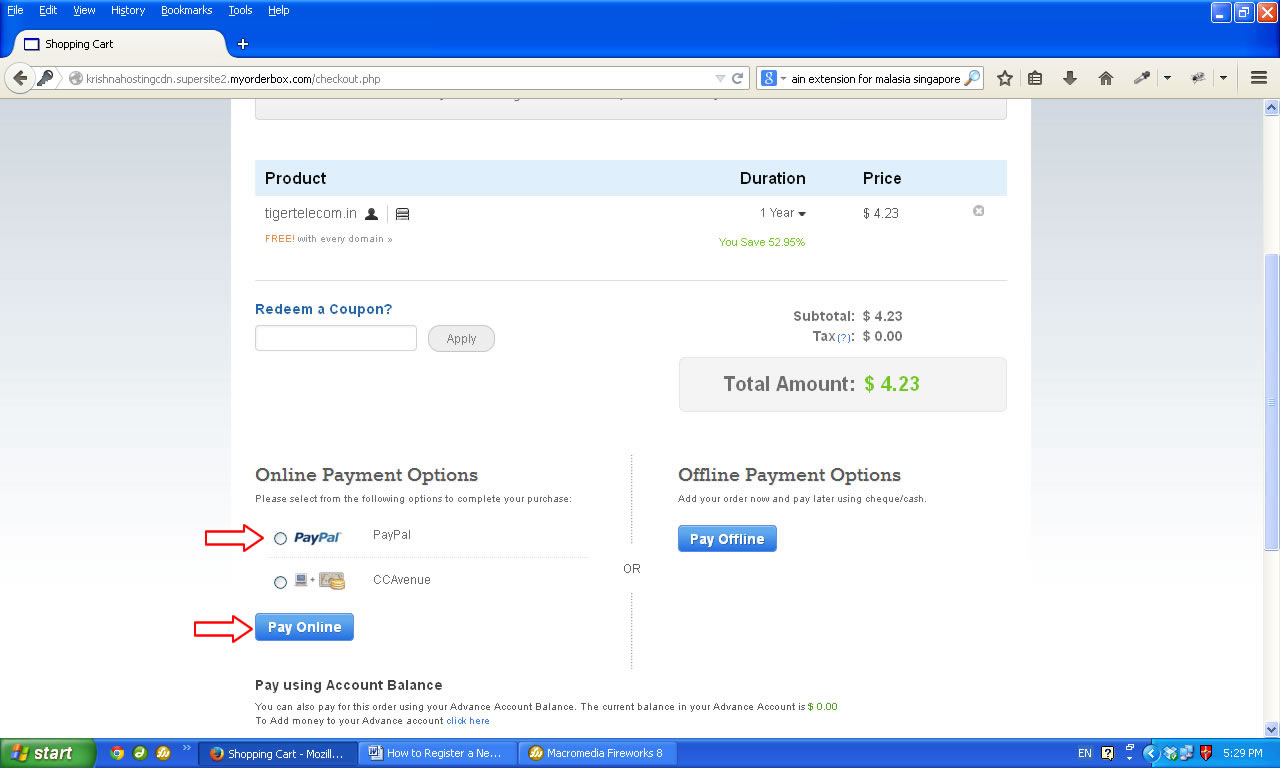
Task: Select the CCAvenue payment option
Action: click(x=280, y=582)
